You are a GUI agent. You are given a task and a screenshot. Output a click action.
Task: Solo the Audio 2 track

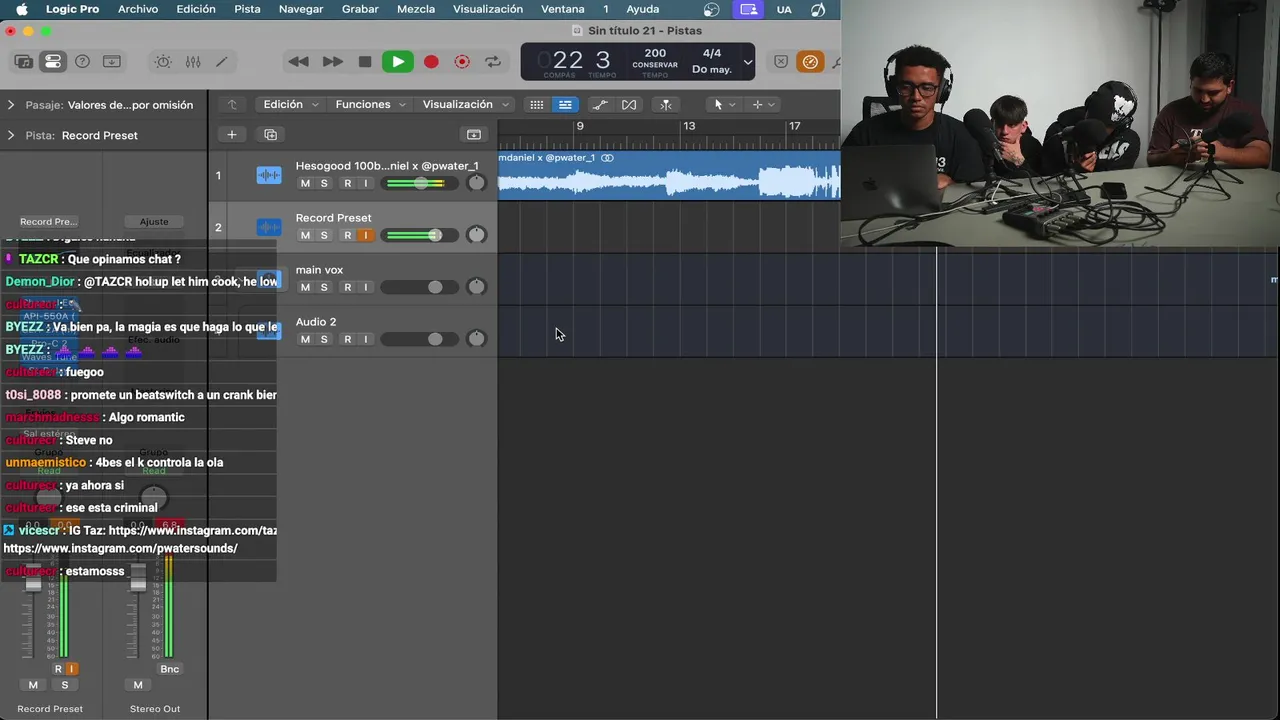pos(324,339)
